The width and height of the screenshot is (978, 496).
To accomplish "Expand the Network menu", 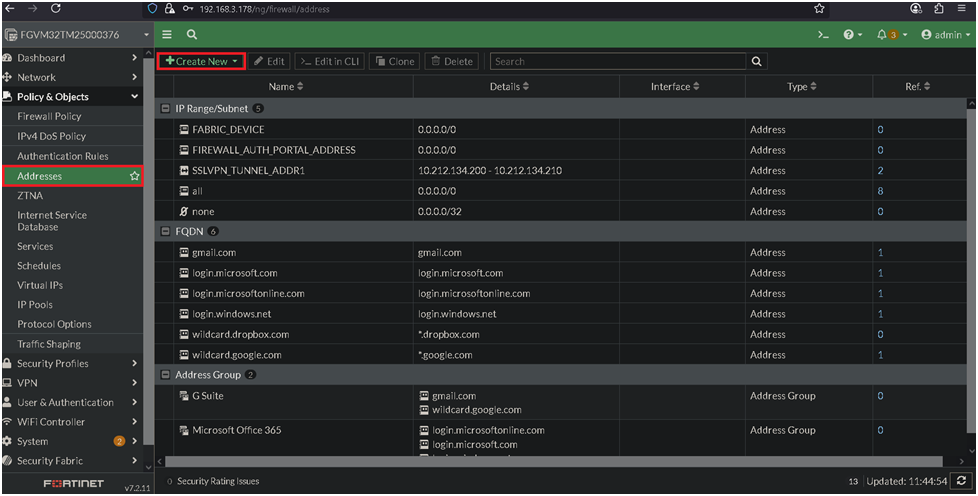I will coord(71,77).
